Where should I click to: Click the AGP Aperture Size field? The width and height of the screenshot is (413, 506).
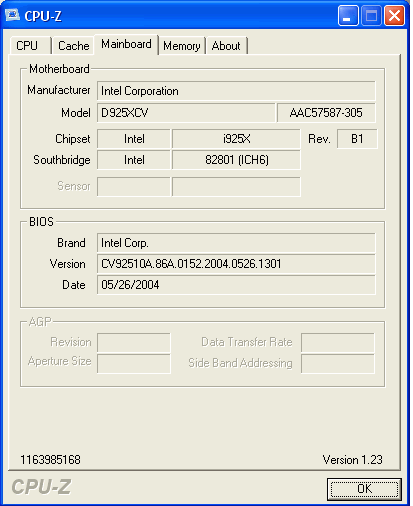pos(134,363)
